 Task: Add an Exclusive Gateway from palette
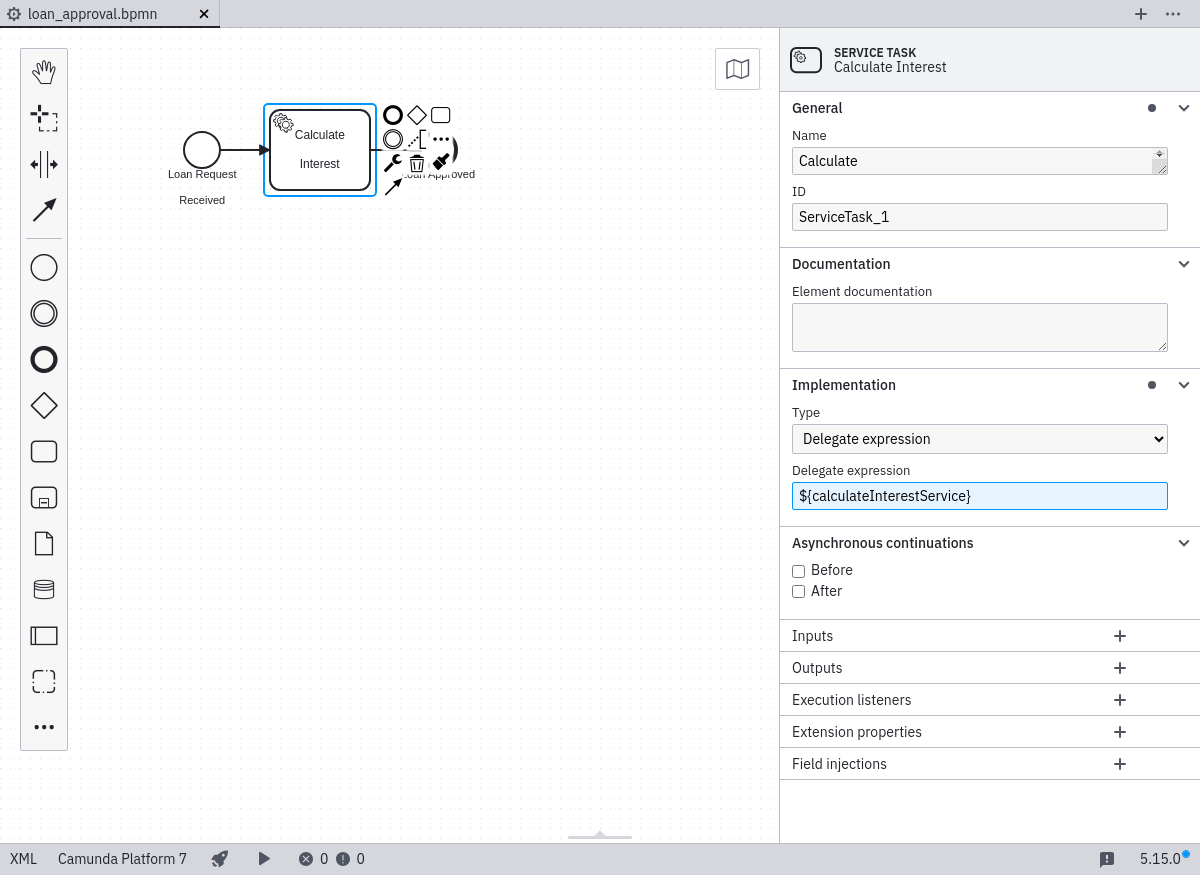pos(44,405)
